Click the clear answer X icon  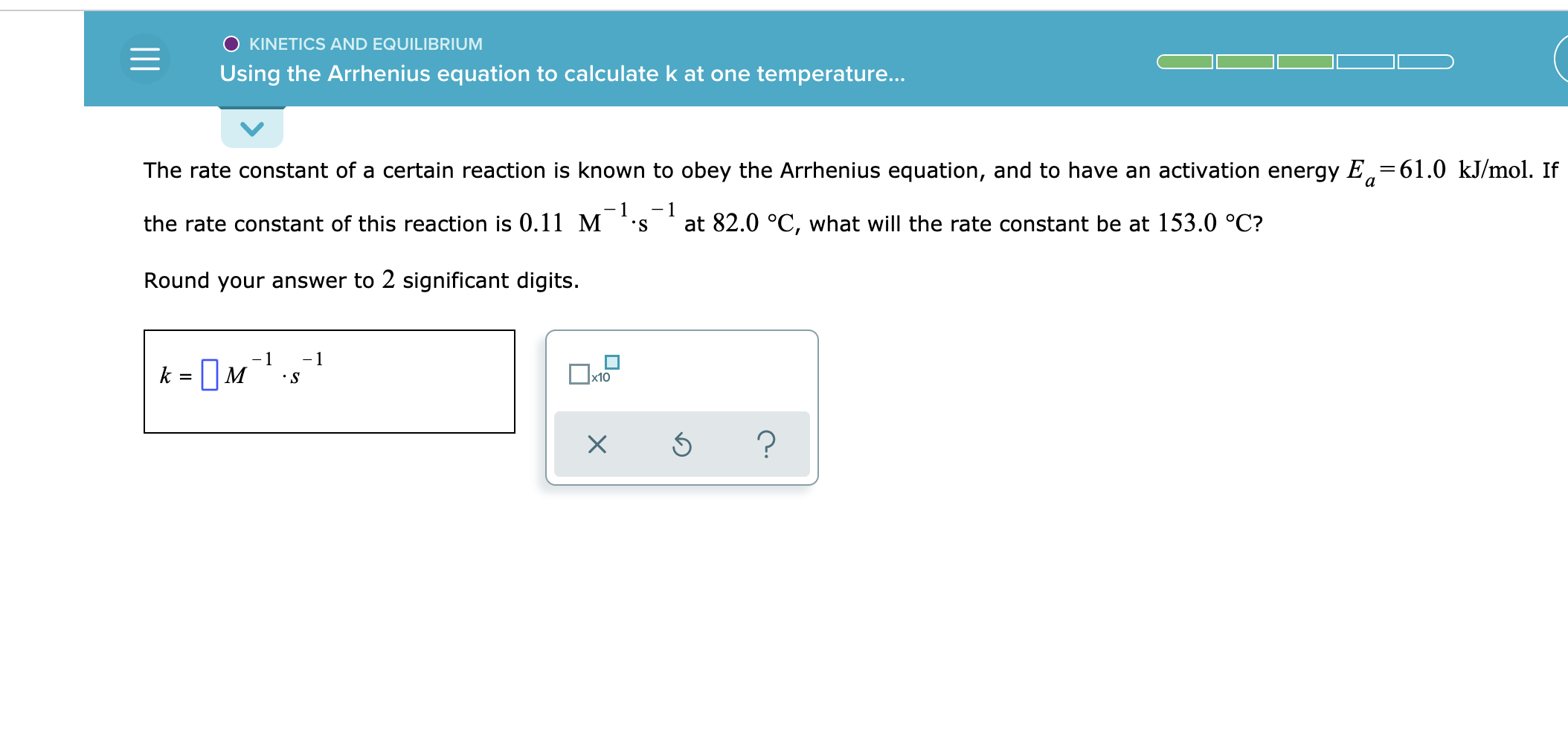pos(597,444)
